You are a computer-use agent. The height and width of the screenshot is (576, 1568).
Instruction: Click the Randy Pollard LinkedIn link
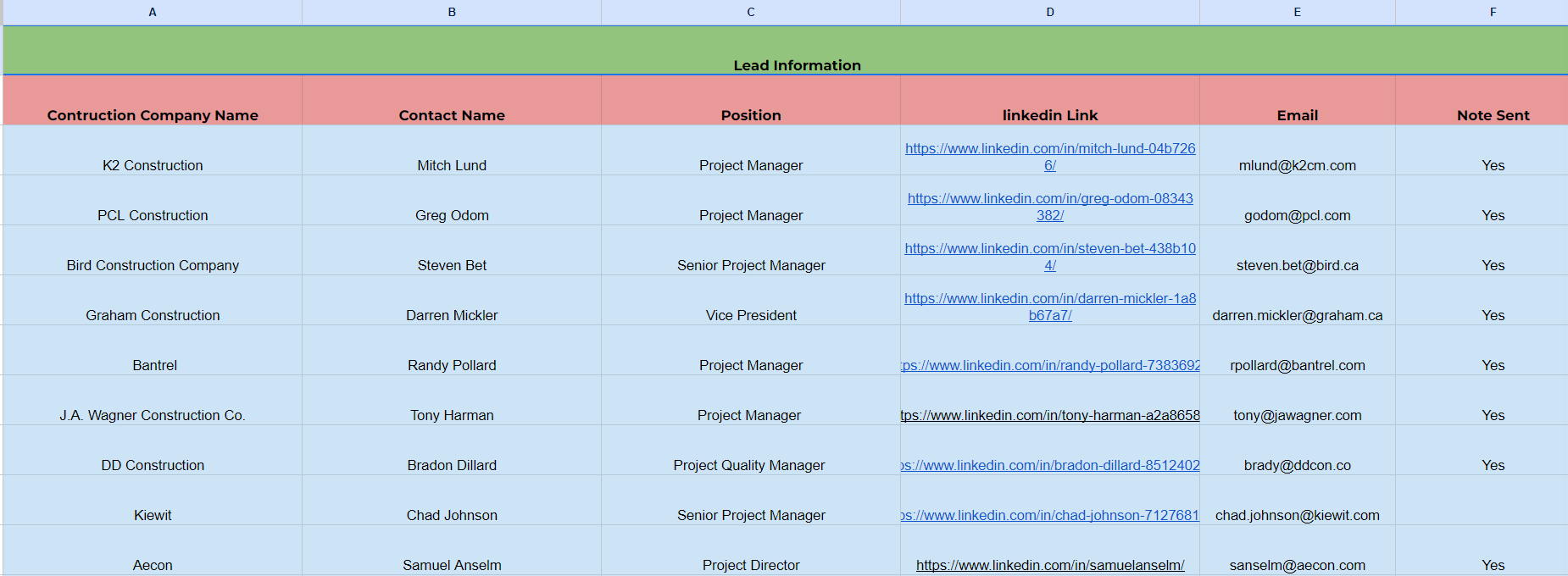point(1050,366)
